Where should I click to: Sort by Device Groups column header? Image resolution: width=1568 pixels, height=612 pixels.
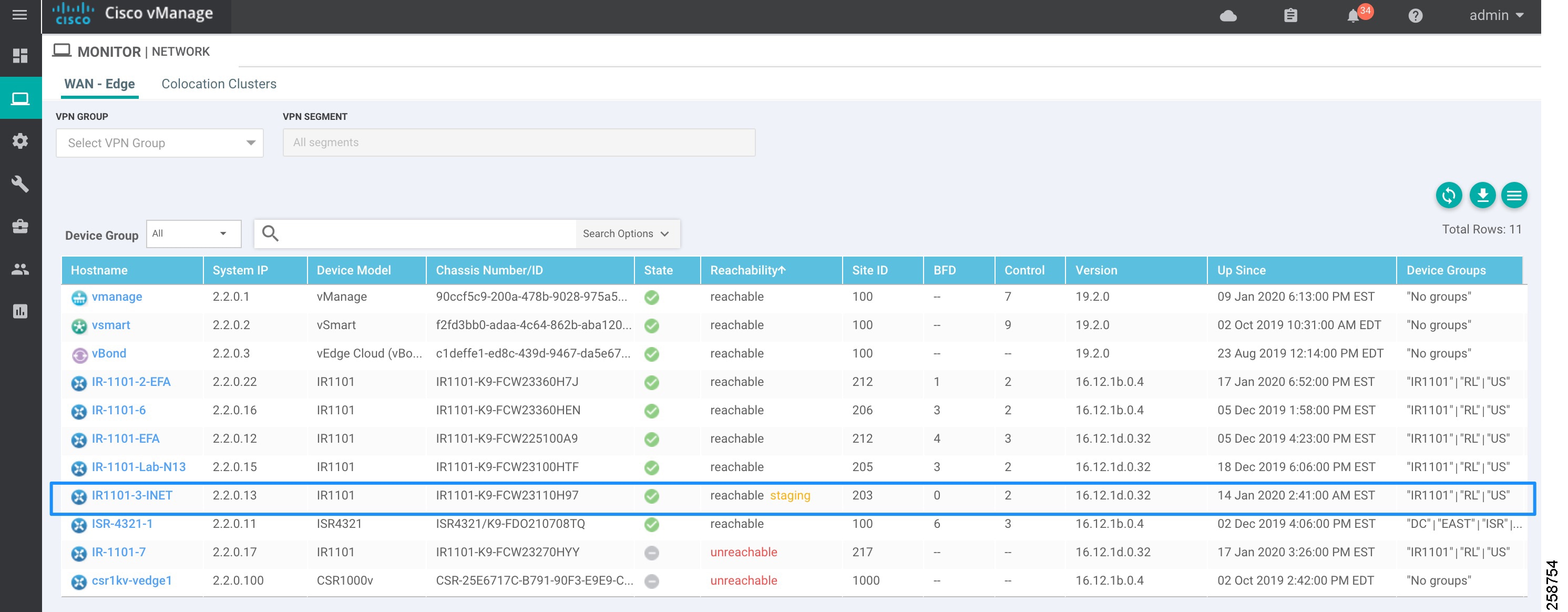(1460, 270)
